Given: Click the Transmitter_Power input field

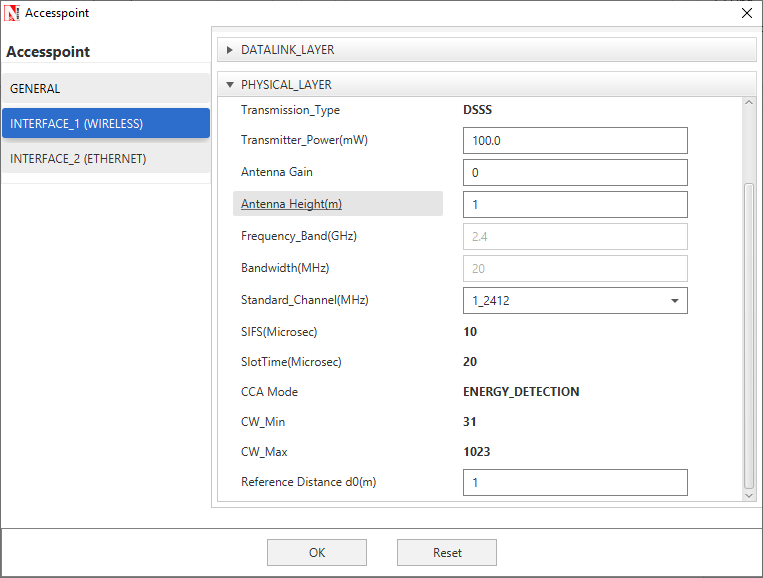Looking at the screenshot, I should pos(575,141).
